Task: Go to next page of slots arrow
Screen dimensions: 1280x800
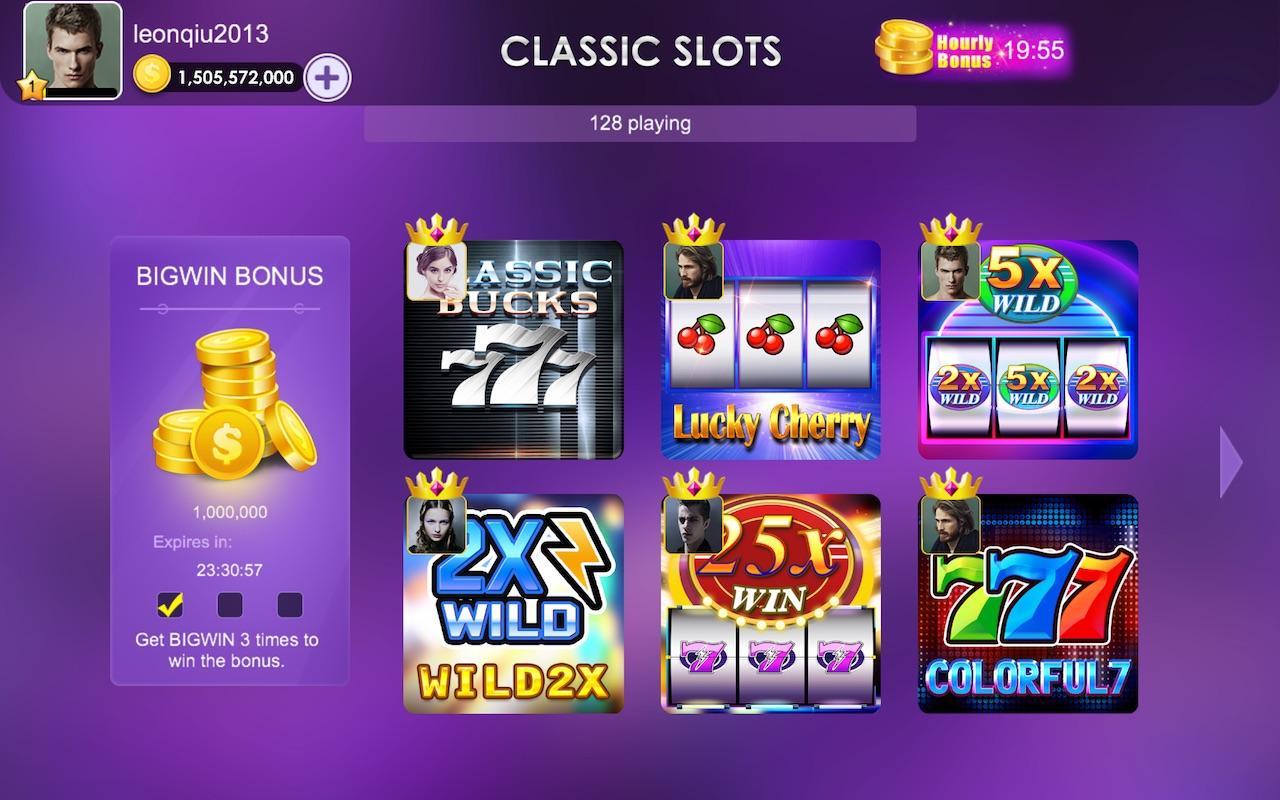Action: (x=1231, y=462)
